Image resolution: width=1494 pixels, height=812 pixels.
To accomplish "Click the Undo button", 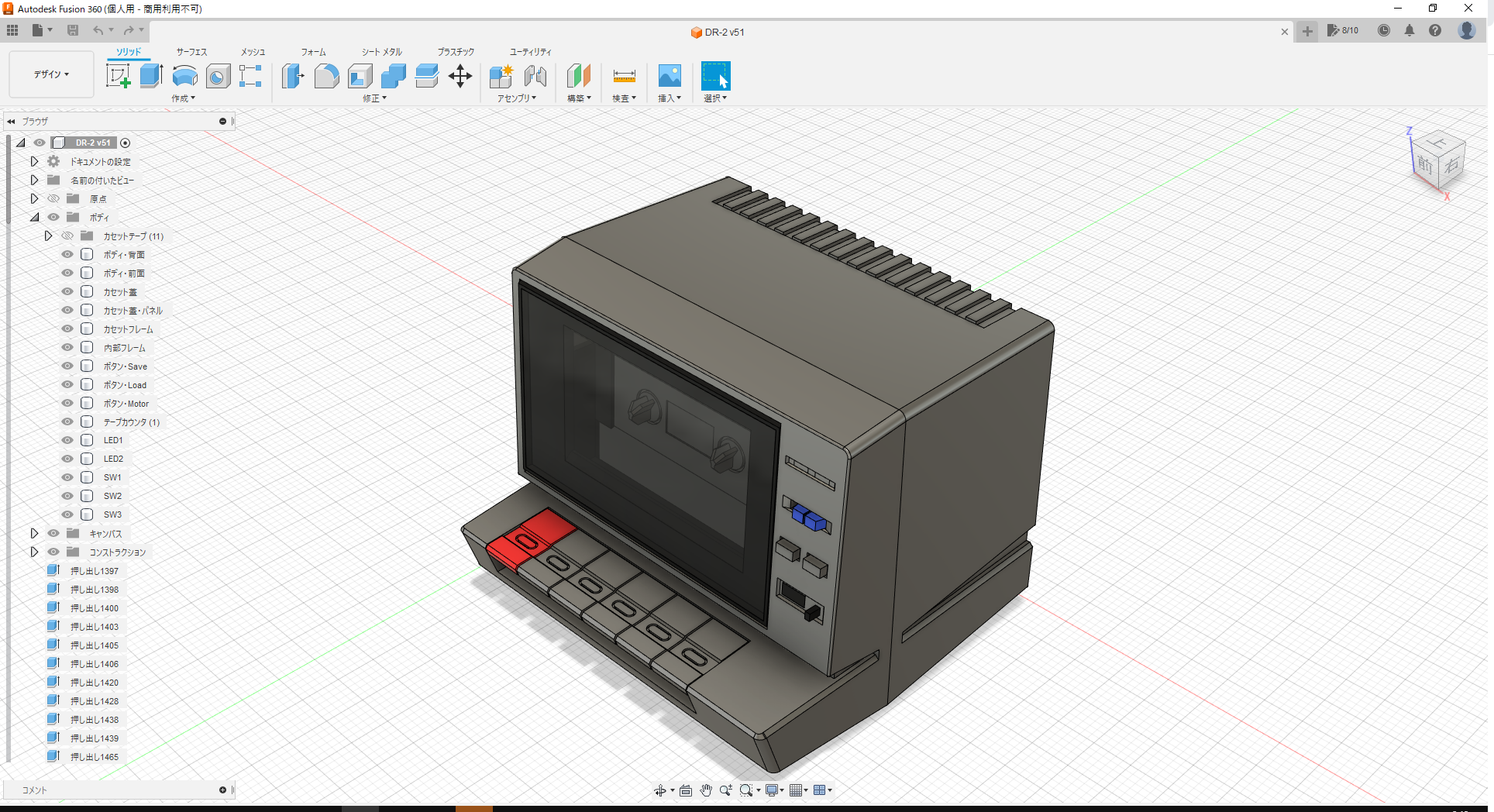I will click(98, 30).
